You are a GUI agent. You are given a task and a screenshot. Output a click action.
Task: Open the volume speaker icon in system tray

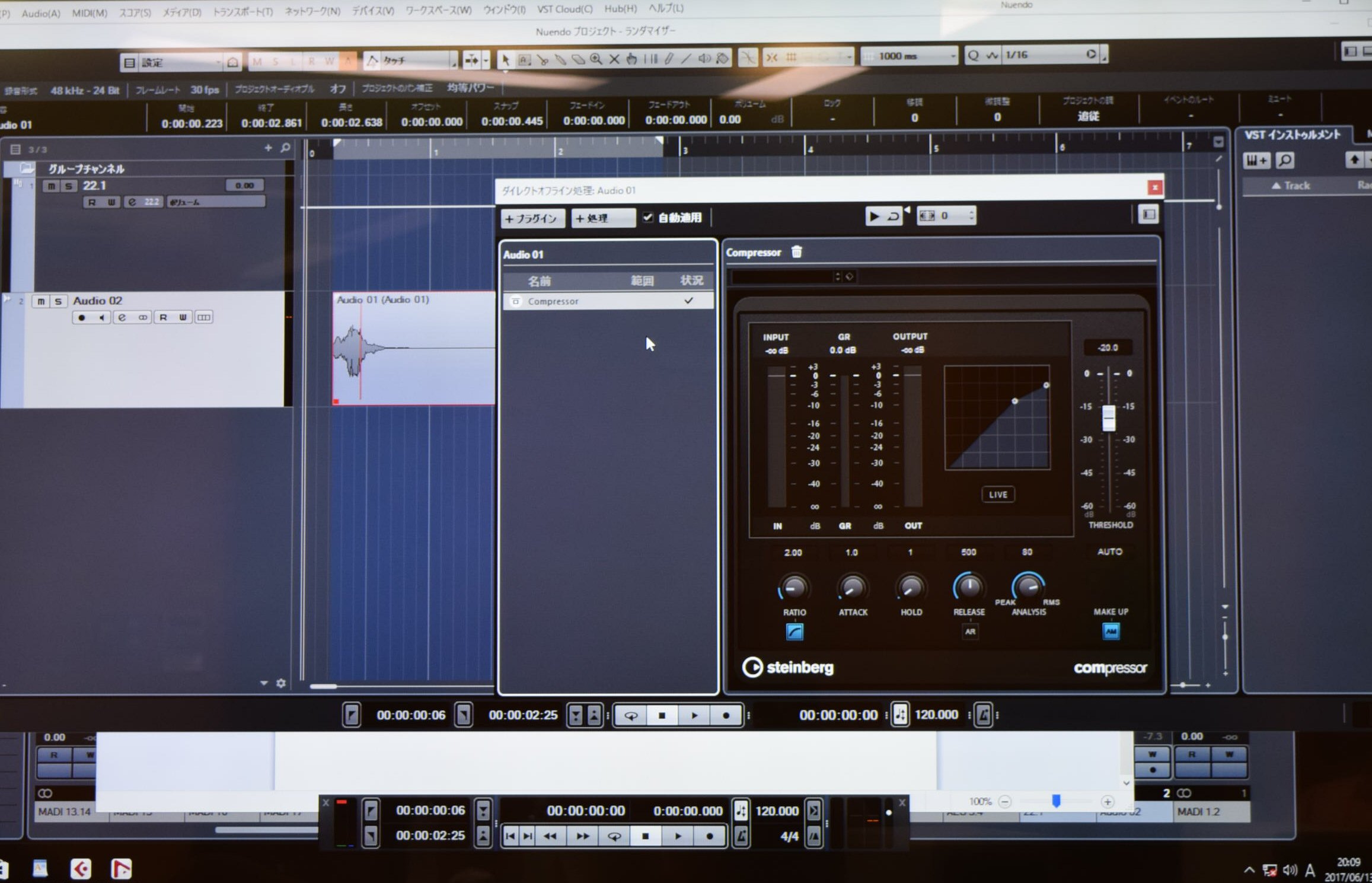[x=1290, y=870]
